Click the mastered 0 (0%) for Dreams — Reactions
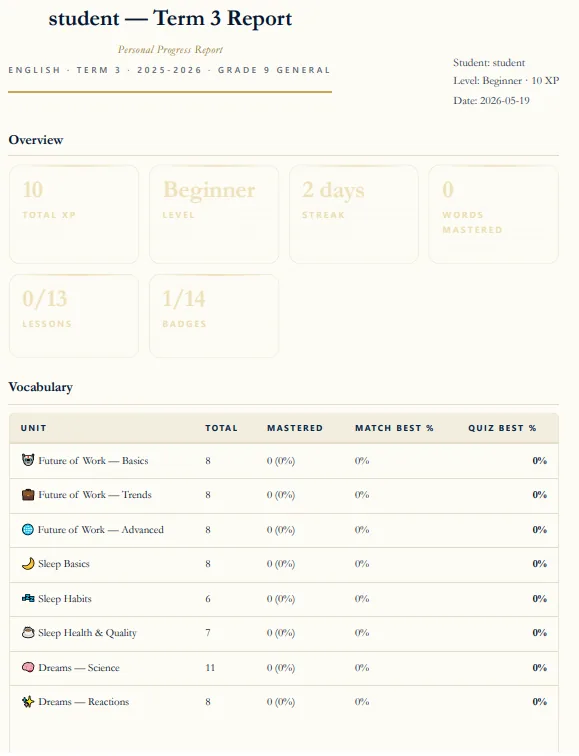 tap(281, 702)
